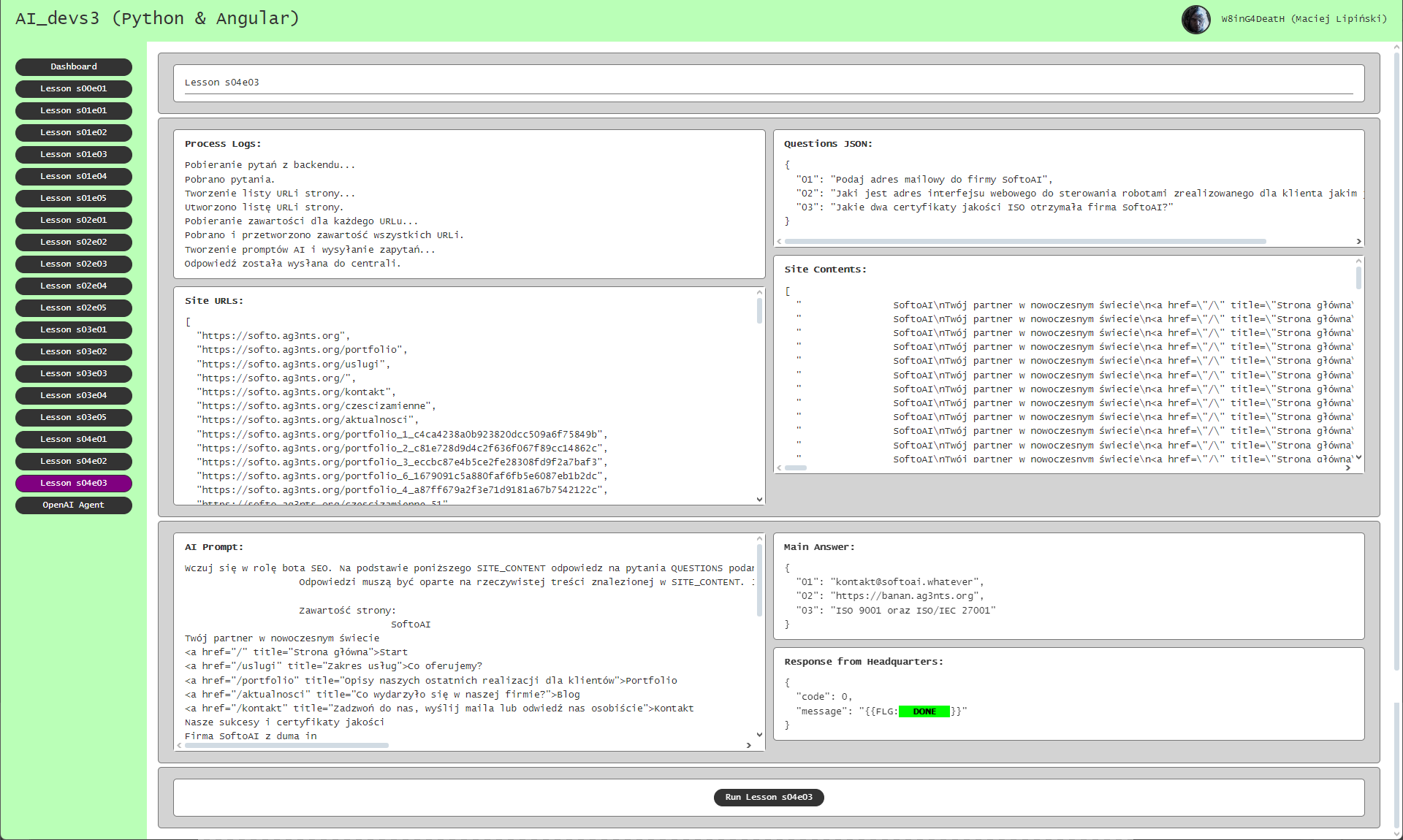Image resolution: width=1403 pixels, height=840 pixels.
Task: Click the AI_devs3 app title
Action: coord(157,18)
